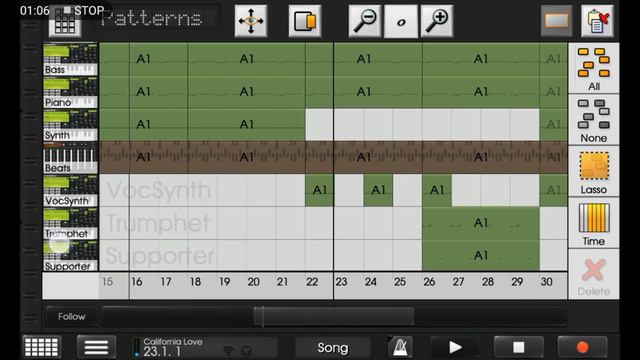Select Bass A1 pattern at bar 26
This screenshot has height=360, width=640.
(481, 59)
